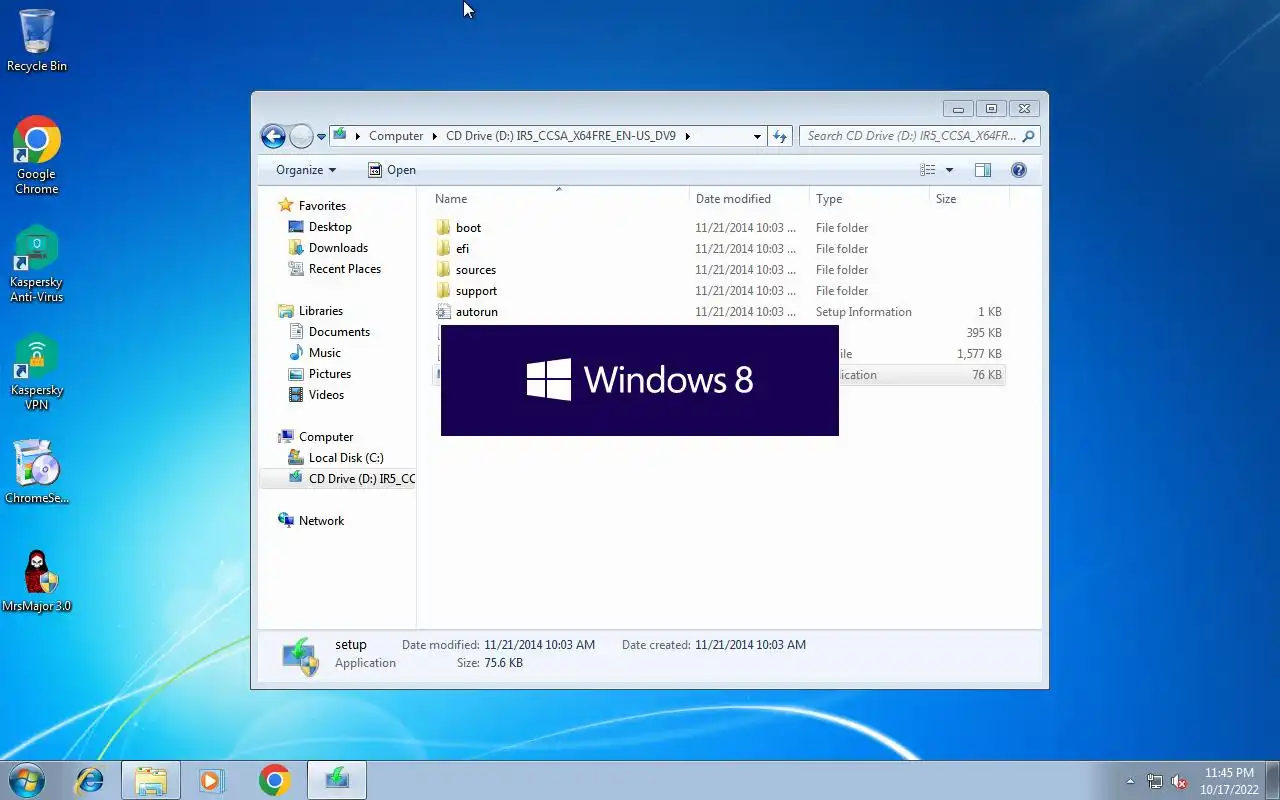Click the 1,577 KB size cell

click(978, 354)
